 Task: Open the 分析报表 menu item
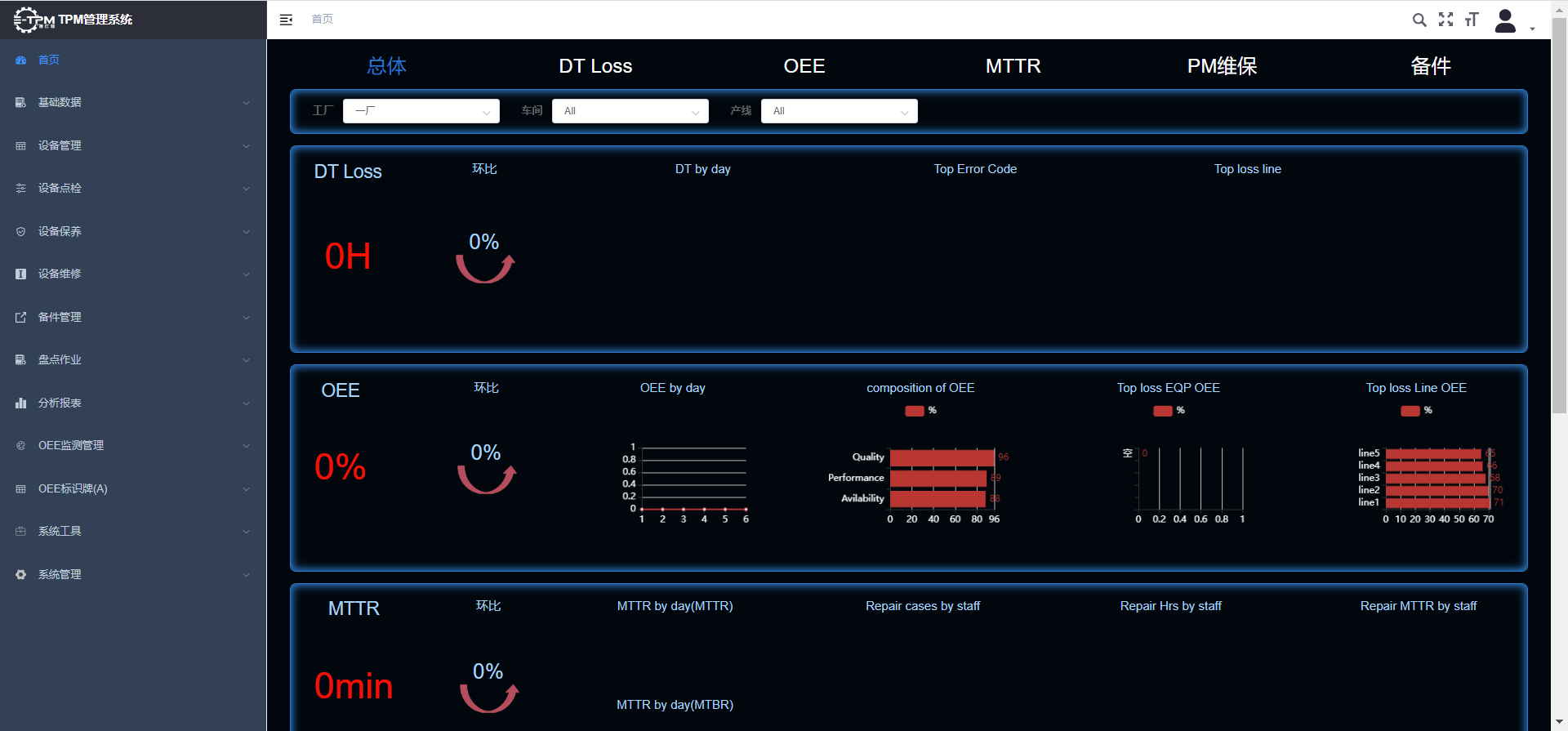coord(133,403)
